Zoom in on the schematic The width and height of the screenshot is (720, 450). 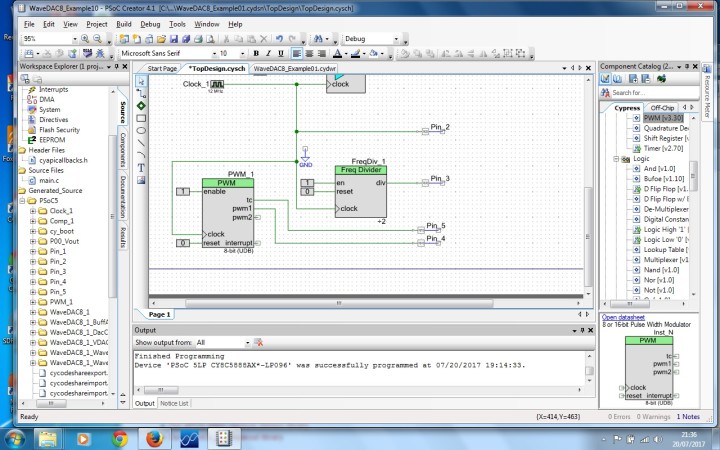point(85,39)
